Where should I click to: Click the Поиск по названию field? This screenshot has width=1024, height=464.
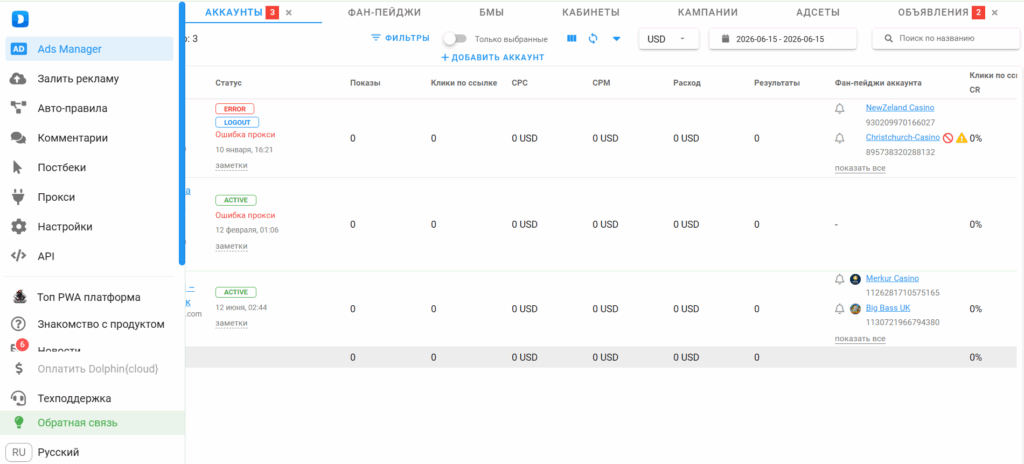(x=946, y=39)
